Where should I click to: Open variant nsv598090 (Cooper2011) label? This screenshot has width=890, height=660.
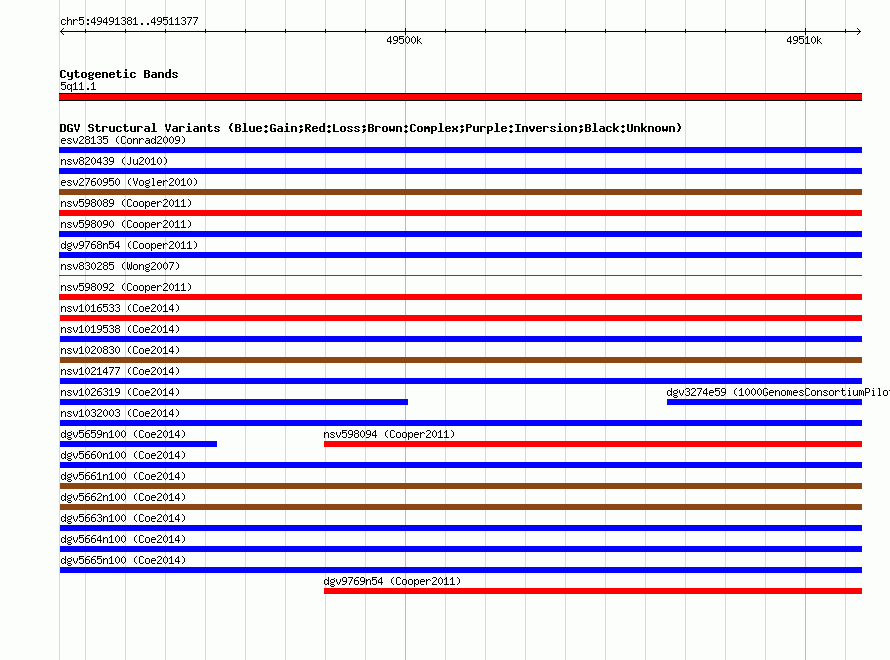(x=126, y=224)
